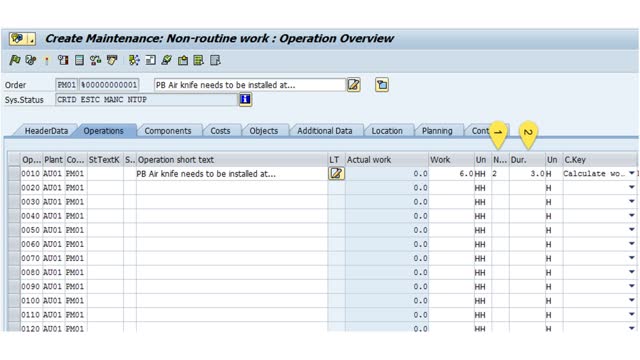The width and height of the screenshot is (640, 360).
Task: Click the small red pin toolbar icon
Action: point(47,60)
